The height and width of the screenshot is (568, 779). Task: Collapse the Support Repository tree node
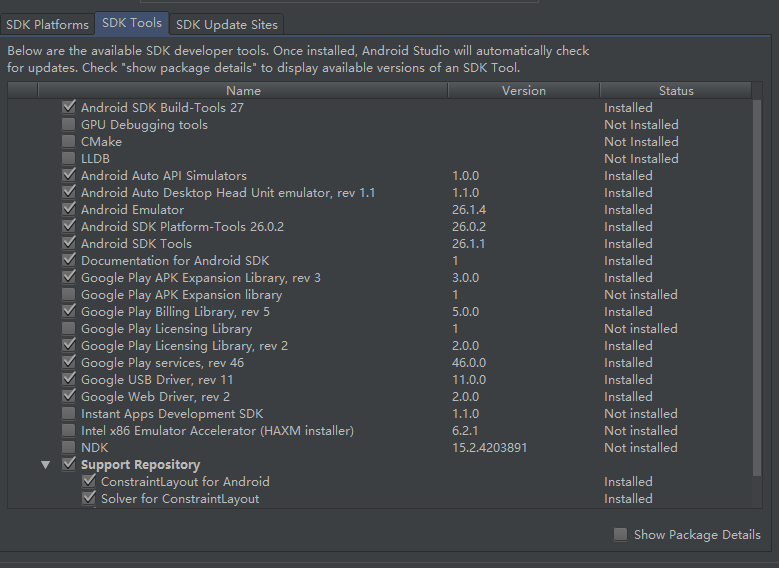coord(46,465)
